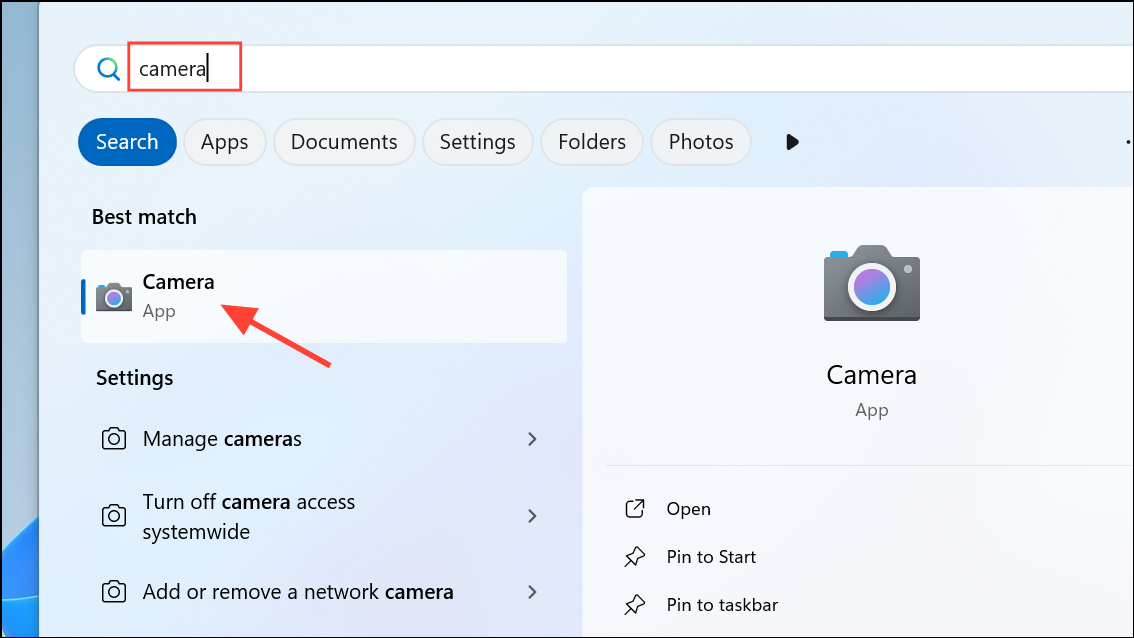Image resolution: width=1134 pixels, height=638 pixels.
Task: Click Pin to taskbar
Action: pos(722,605)
